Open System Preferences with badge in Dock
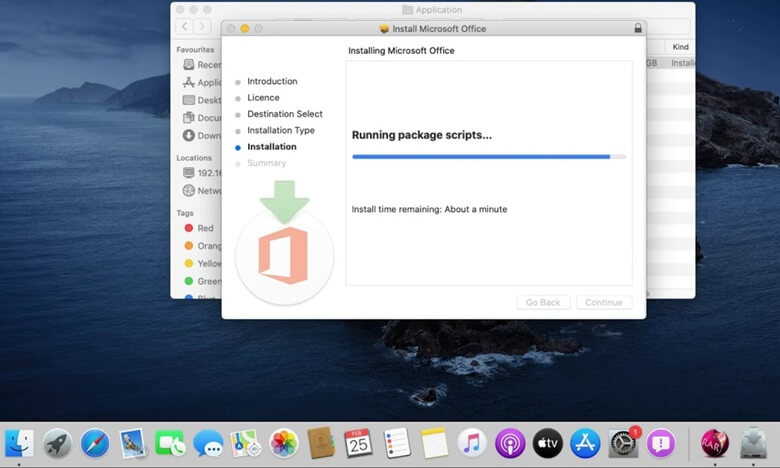The image size is (780, 468). point(623,443)
